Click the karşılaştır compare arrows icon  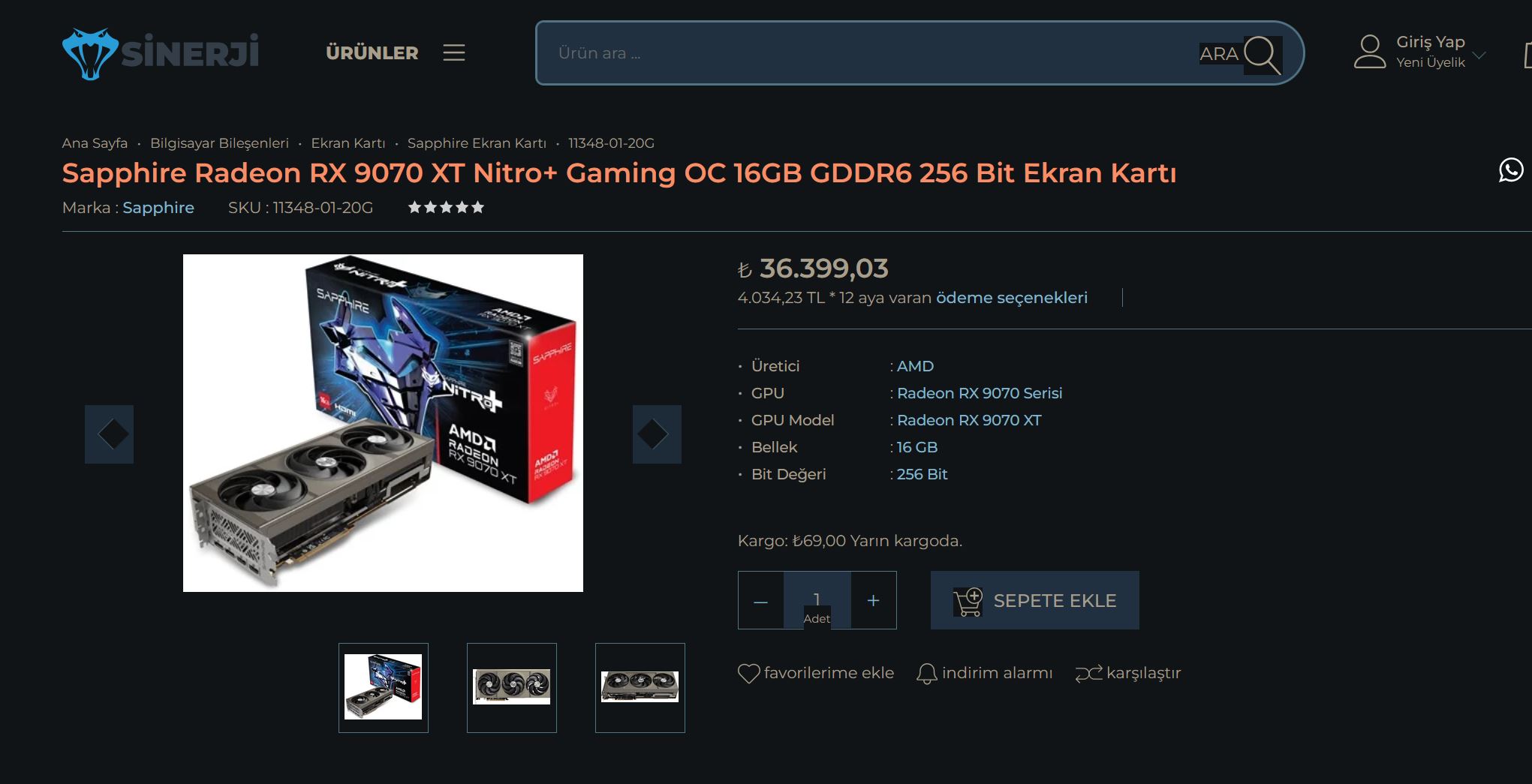point(1088,673)
